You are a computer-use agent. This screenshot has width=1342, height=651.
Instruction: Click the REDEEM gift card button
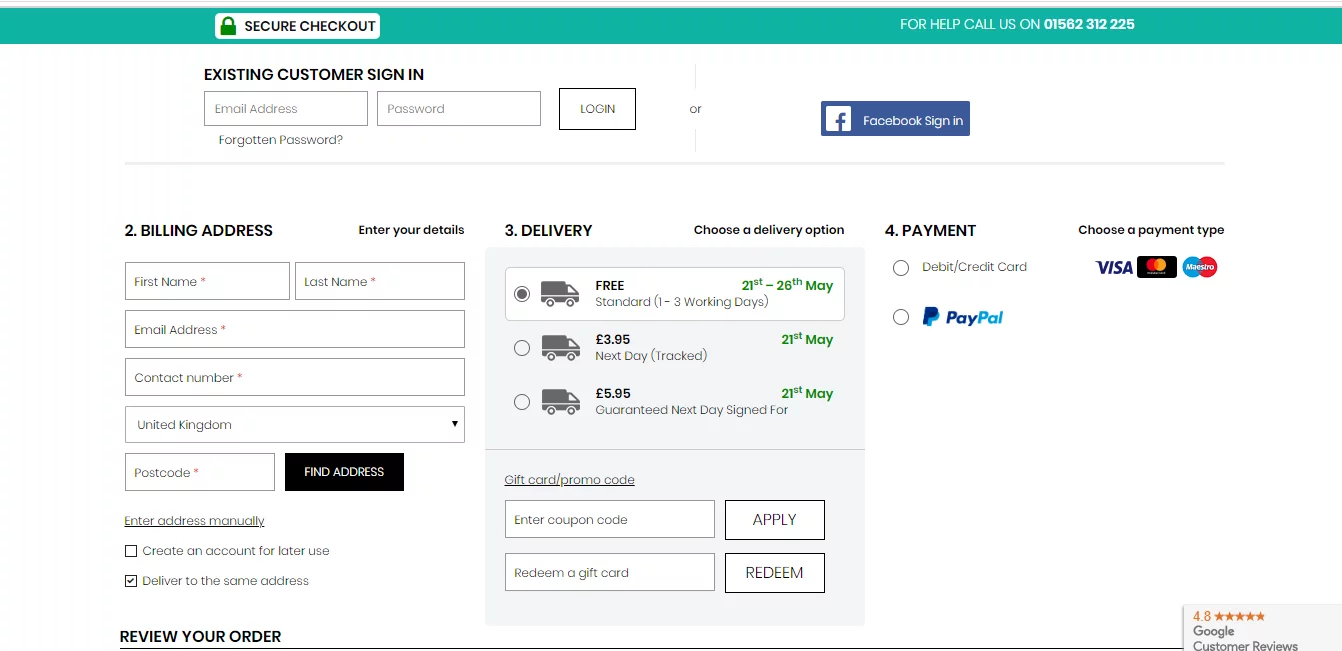click(x=775, y=573)
